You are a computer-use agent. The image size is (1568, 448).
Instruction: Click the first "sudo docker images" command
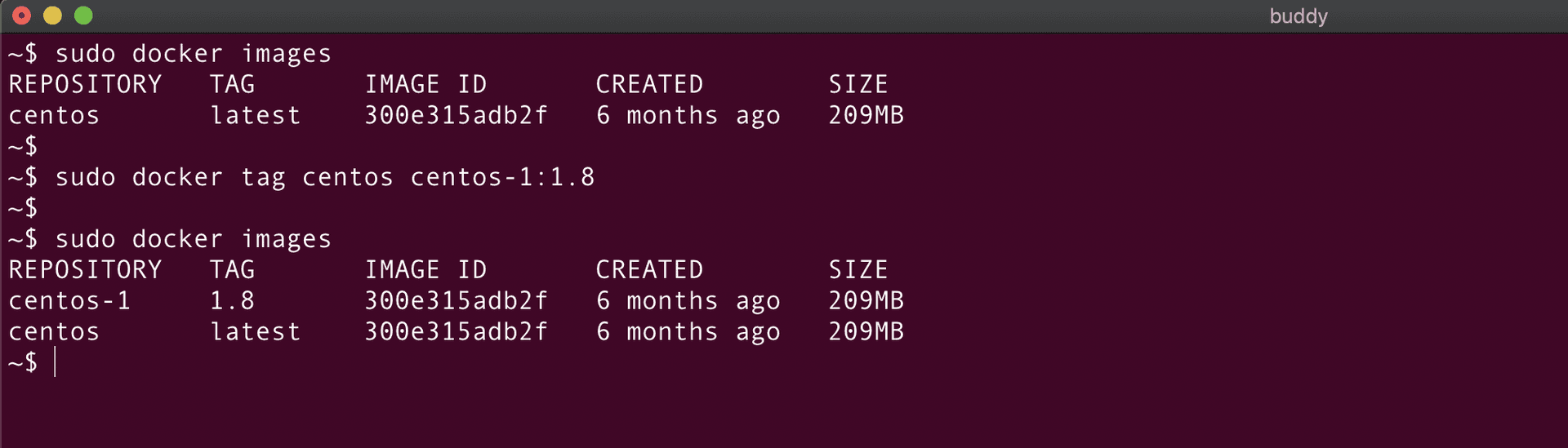pos(193,54)
